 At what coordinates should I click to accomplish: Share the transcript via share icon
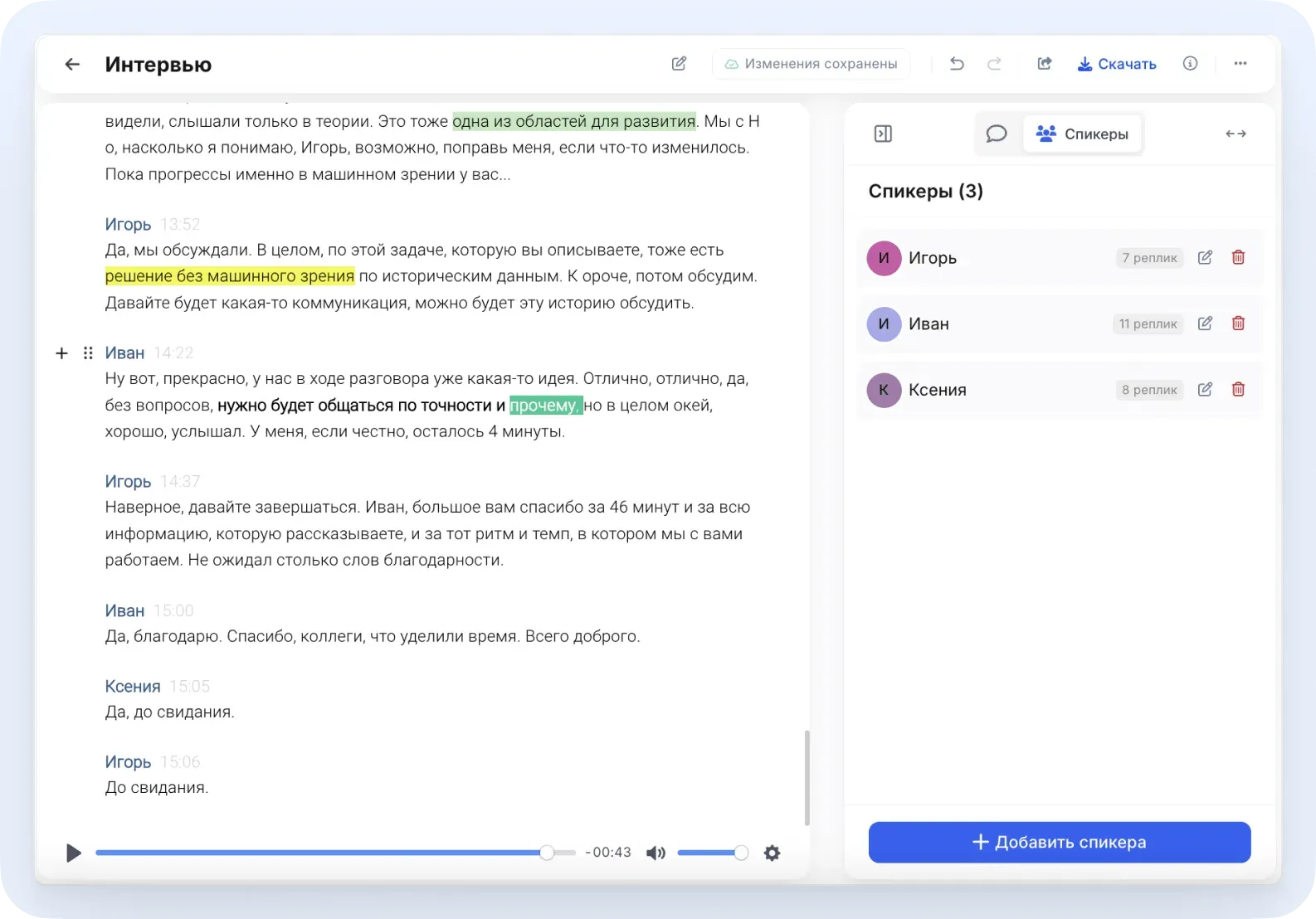1045,64
